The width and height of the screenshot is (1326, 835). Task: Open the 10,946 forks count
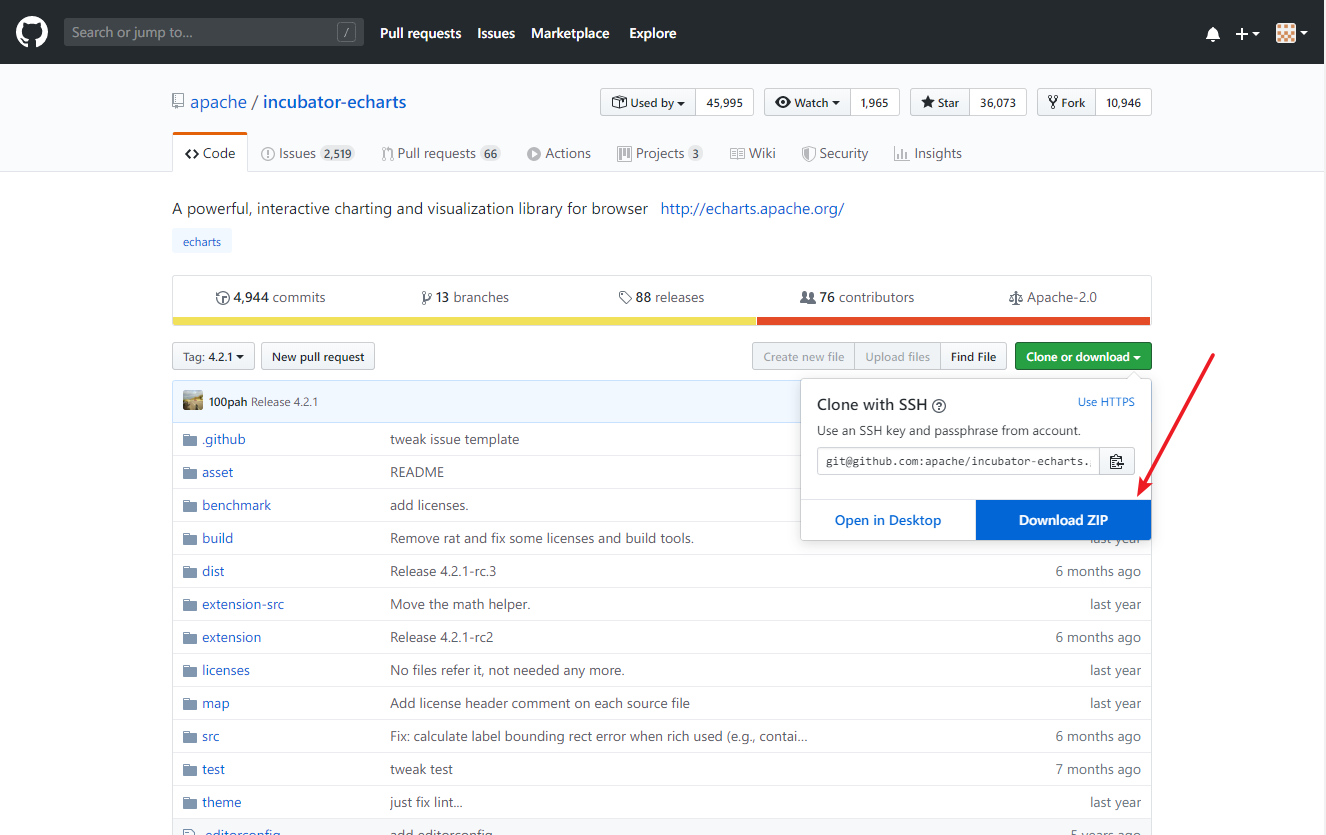1123,102
